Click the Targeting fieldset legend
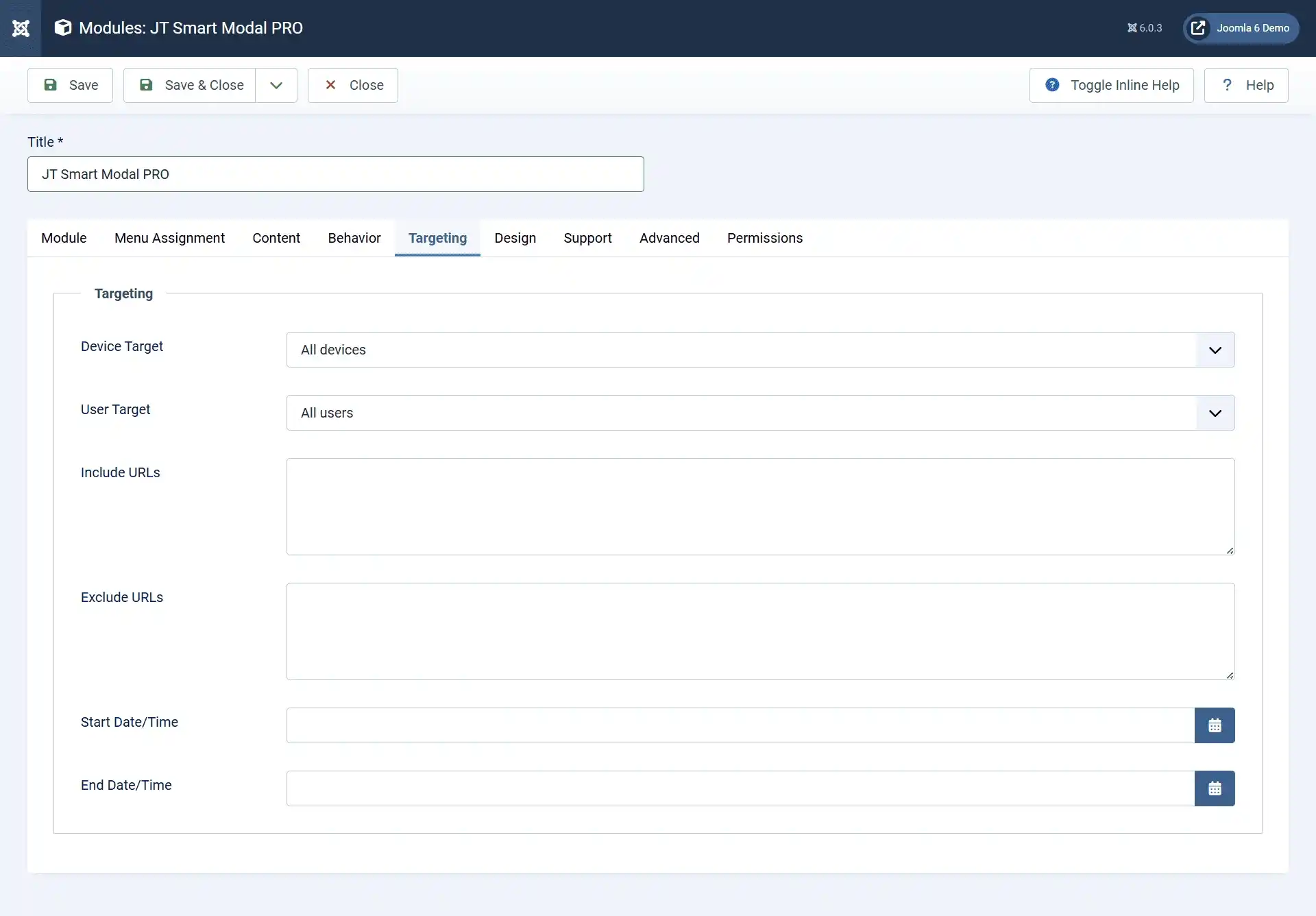Viewport: 1316px width, 916px height. coord(123,293)
